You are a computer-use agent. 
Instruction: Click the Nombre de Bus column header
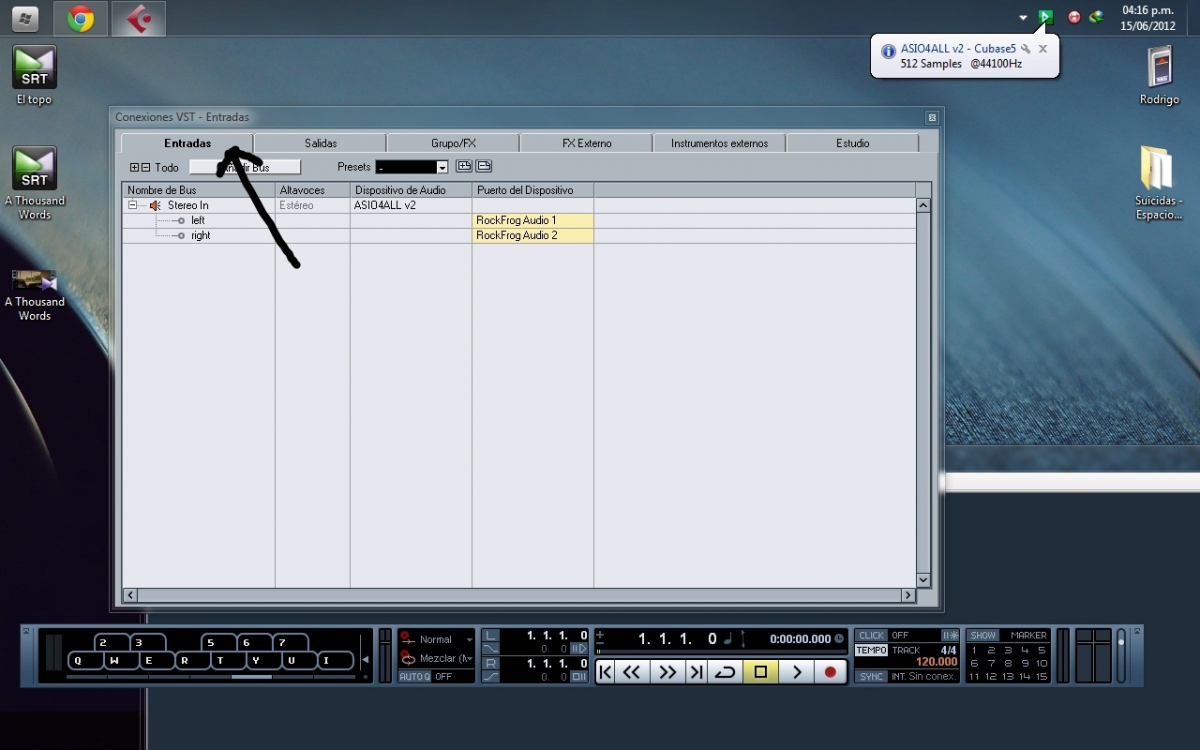click(x=199, y=190)
